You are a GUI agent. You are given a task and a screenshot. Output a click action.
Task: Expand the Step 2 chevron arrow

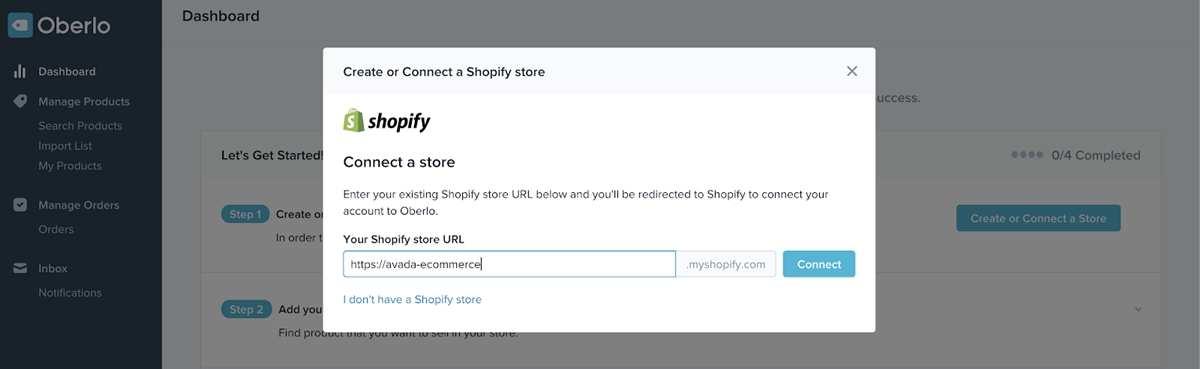coord(1138,309)
